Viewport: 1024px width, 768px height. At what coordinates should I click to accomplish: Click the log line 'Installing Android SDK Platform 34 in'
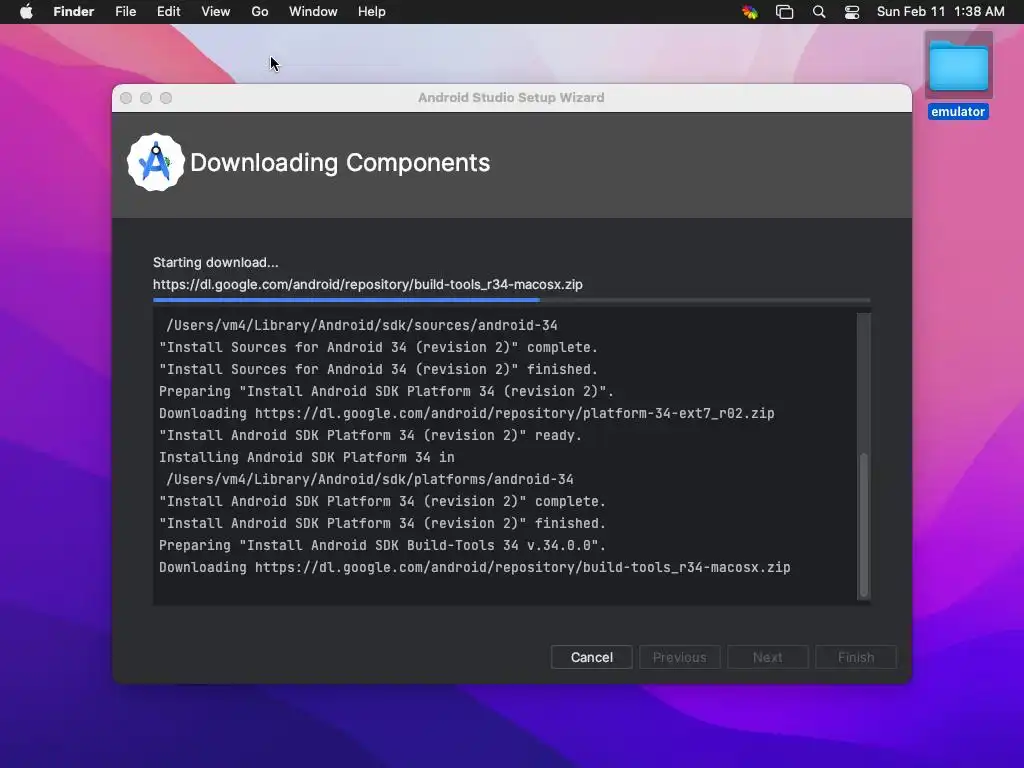tap(306, 457)
